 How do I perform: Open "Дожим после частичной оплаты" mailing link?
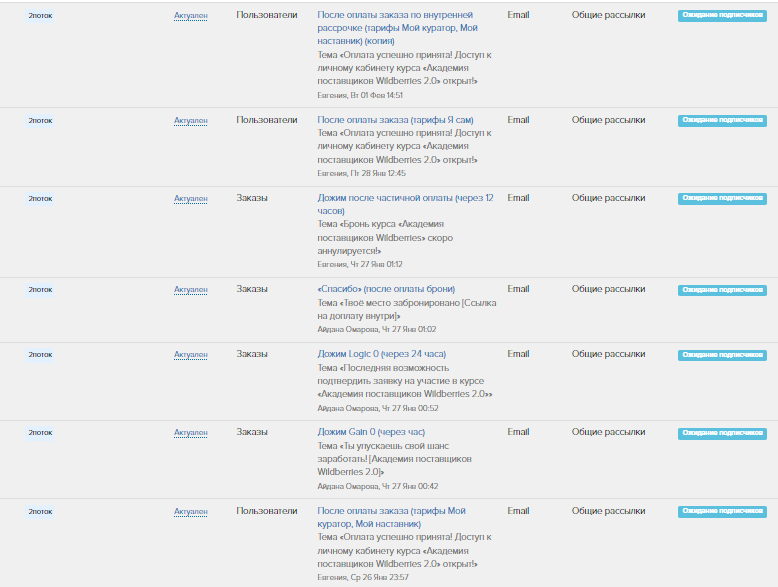405,198
